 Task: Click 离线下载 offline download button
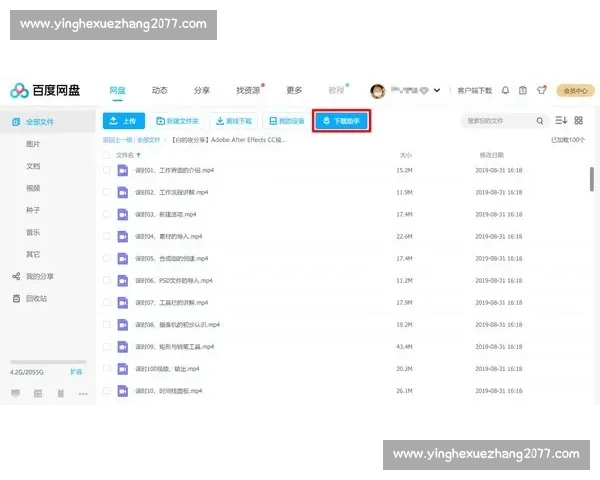click(x=234, y=121)
